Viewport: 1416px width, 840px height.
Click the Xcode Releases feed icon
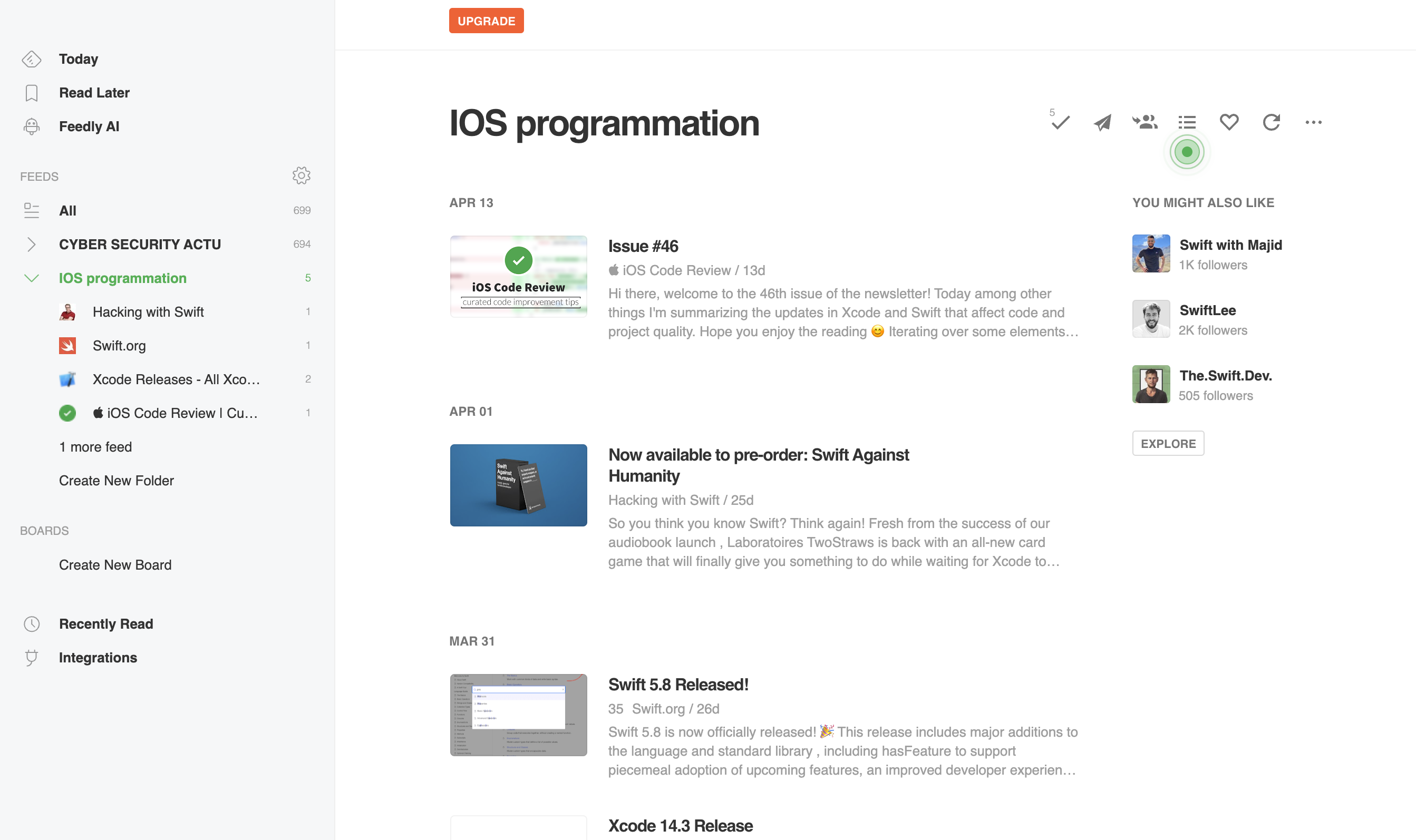click(x=67, y=379)
